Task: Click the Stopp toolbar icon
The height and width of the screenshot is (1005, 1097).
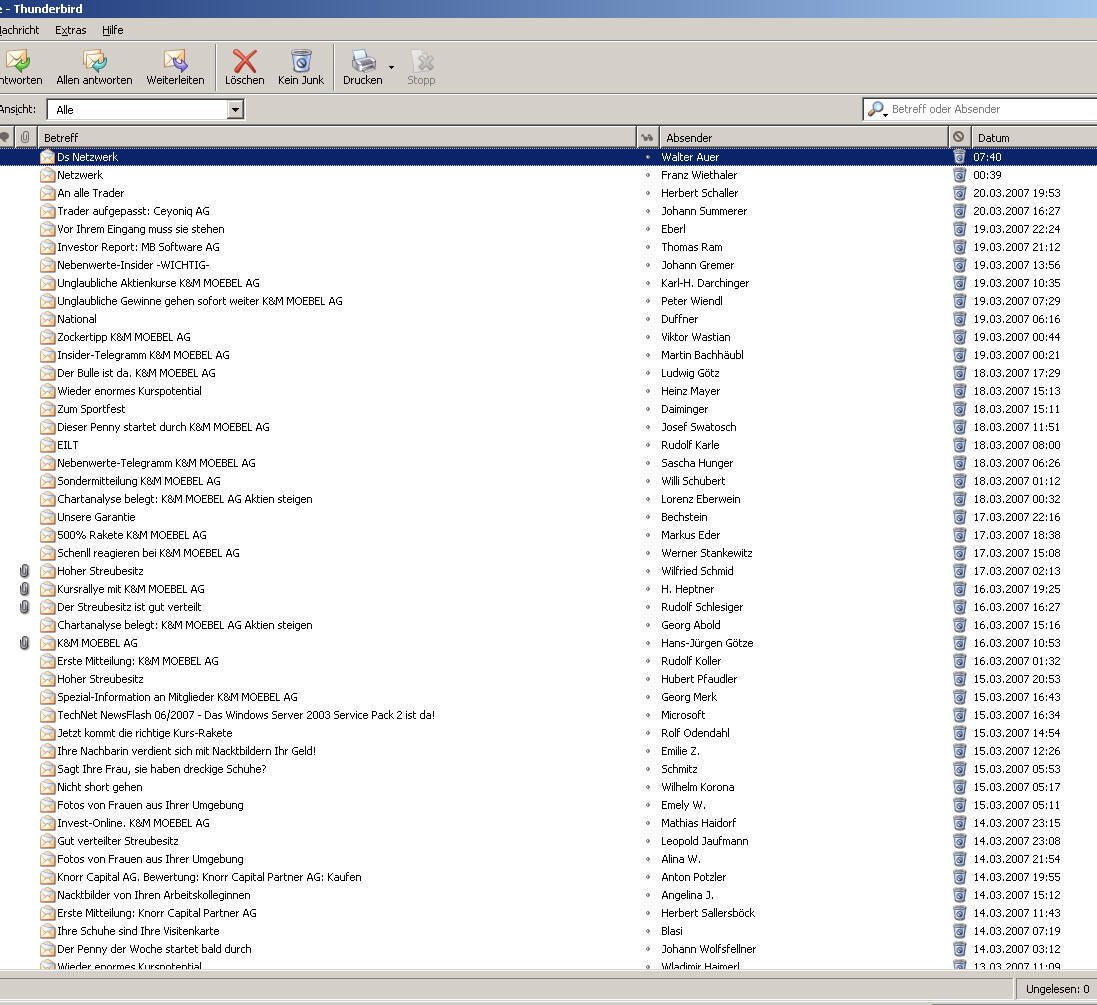Action: pyautogui.click(x=422, y=61)
